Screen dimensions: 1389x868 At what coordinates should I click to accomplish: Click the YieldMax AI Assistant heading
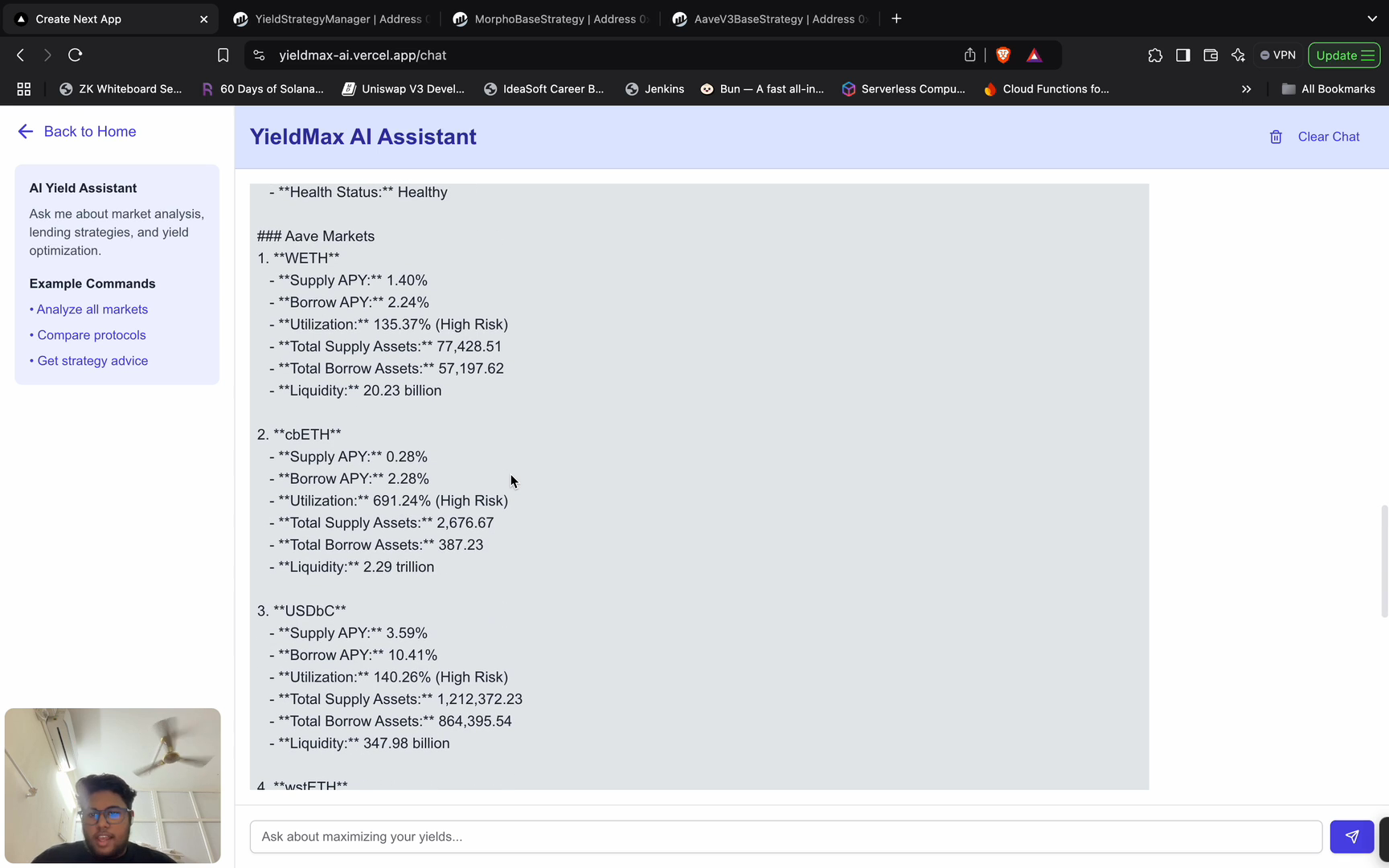(363, 137)
